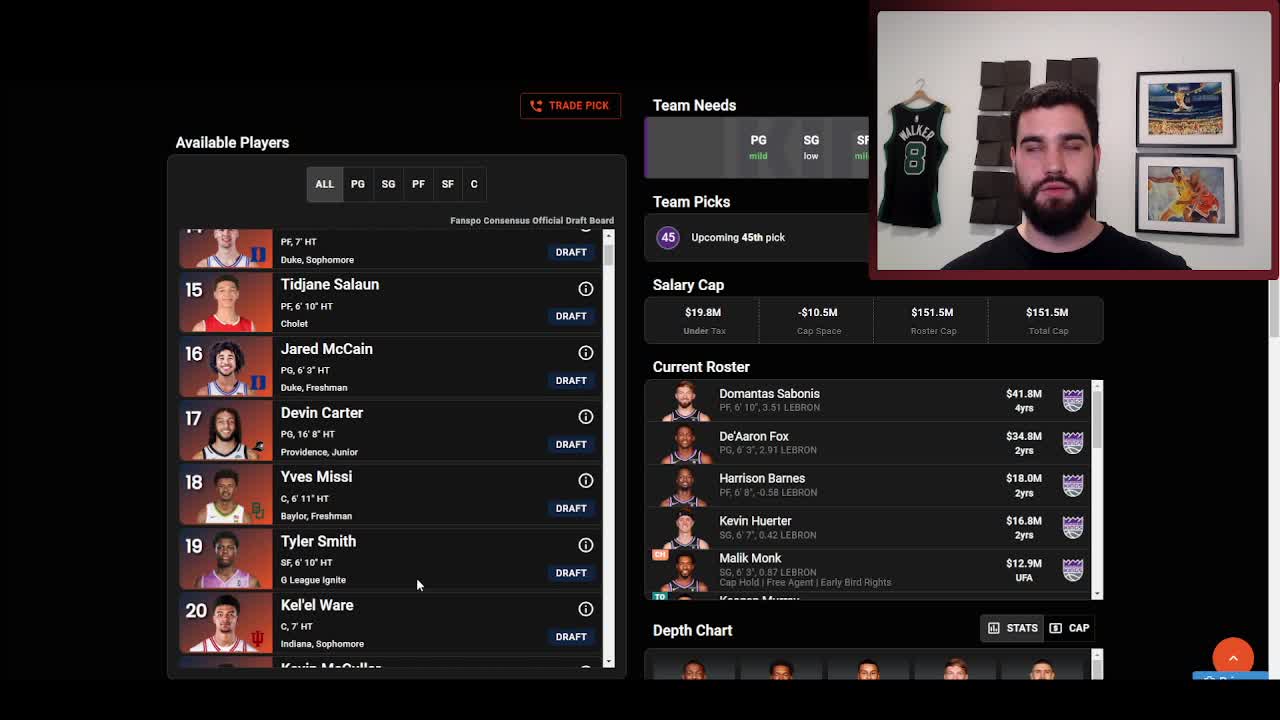Click Fanspo Consensus Official Draft Board label
Image resolution: width=1280 pixels, height=720 pixels.
(532, 220)
